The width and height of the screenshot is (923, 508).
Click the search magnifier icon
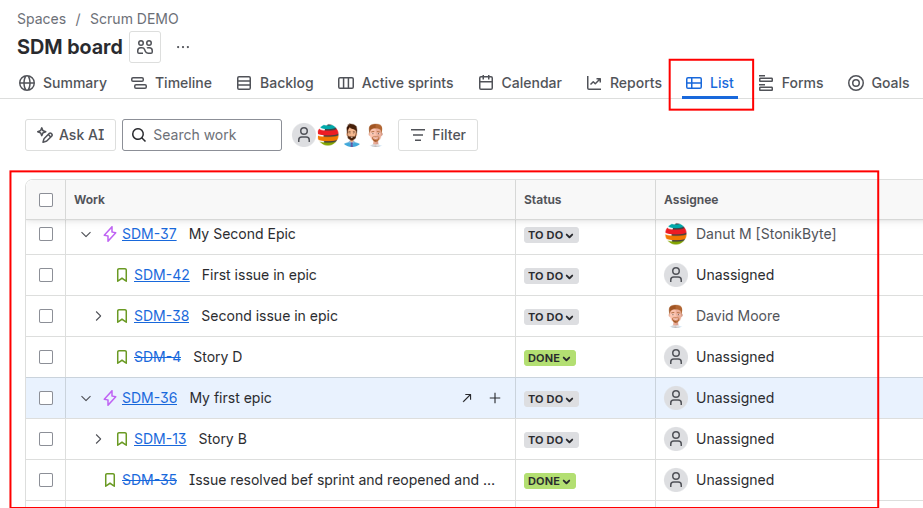[x=139, y=135]
